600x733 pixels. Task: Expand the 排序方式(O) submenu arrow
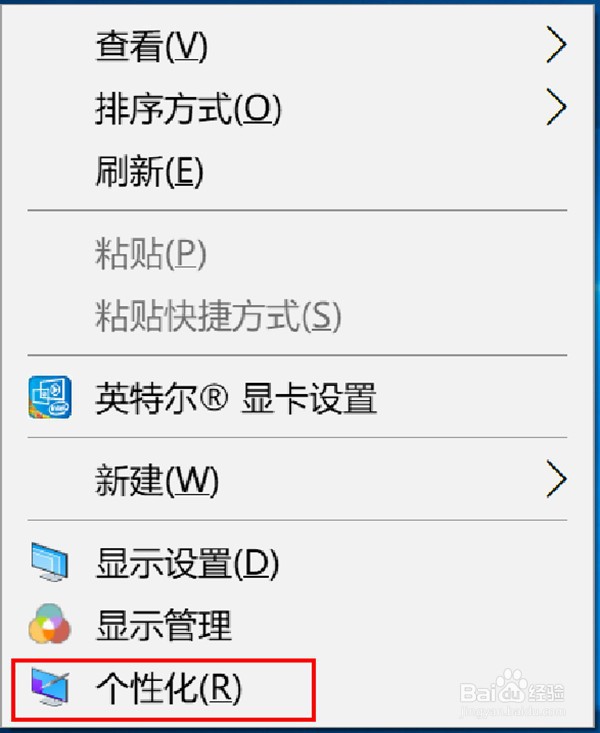(x=556, y=108)
